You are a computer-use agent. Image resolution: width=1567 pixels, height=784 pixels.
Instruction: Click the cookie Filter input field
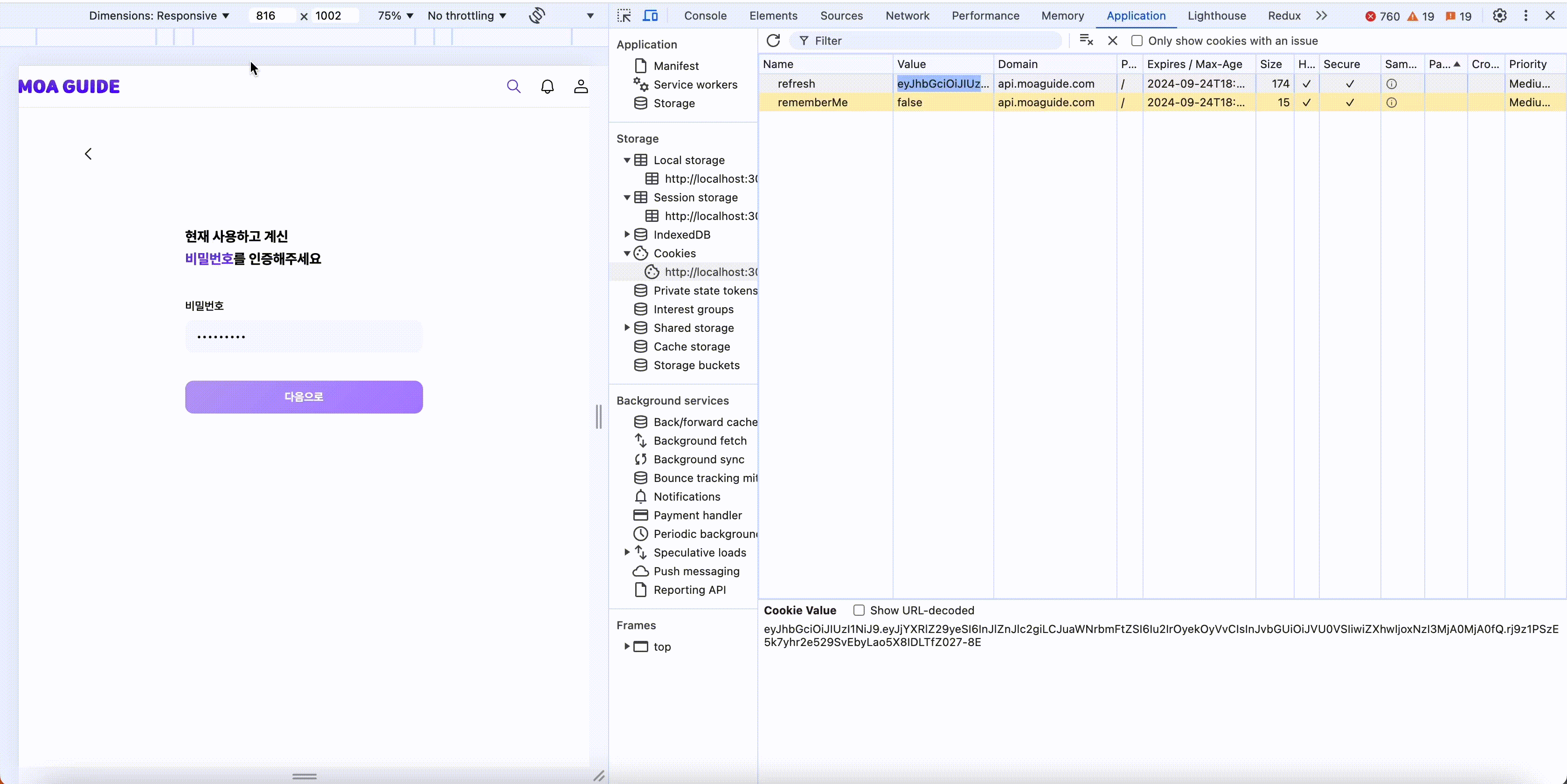[931, 41]
